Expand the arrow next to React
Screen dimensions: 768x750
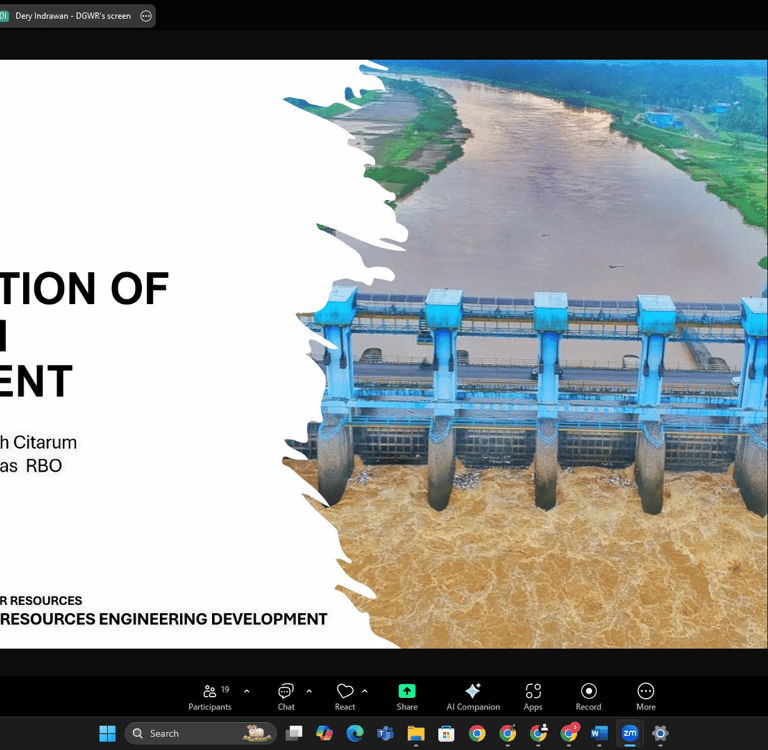[x=365, y=691]
